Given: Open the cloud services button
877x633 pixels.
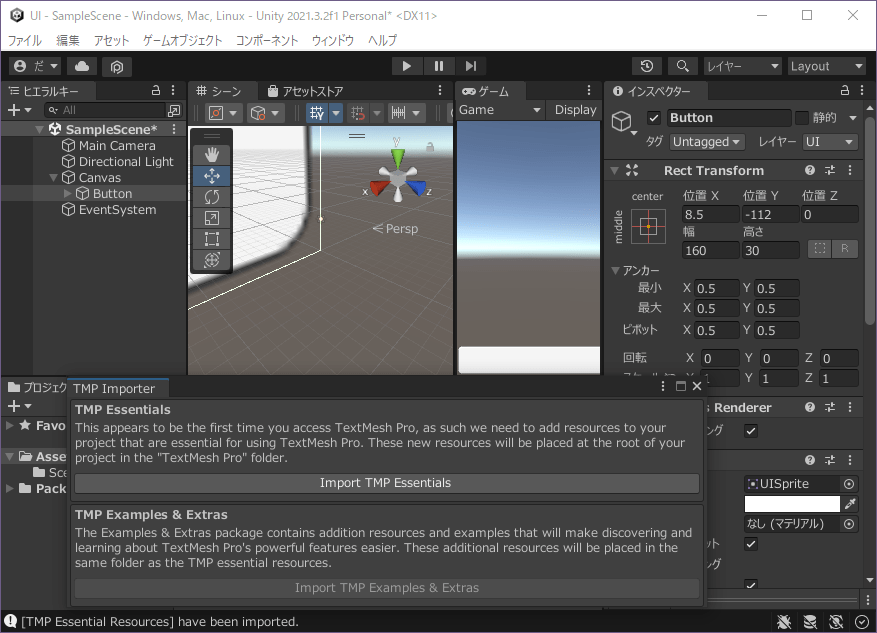Looking at the screenshot, I should pos(82,67).
